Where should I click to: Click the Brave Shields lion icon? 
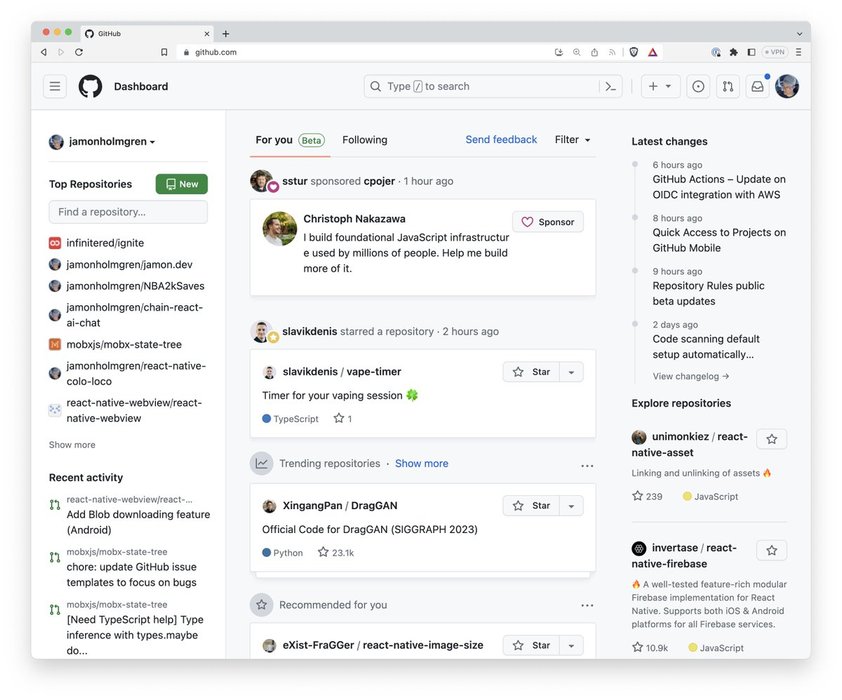tap(634, 52)
